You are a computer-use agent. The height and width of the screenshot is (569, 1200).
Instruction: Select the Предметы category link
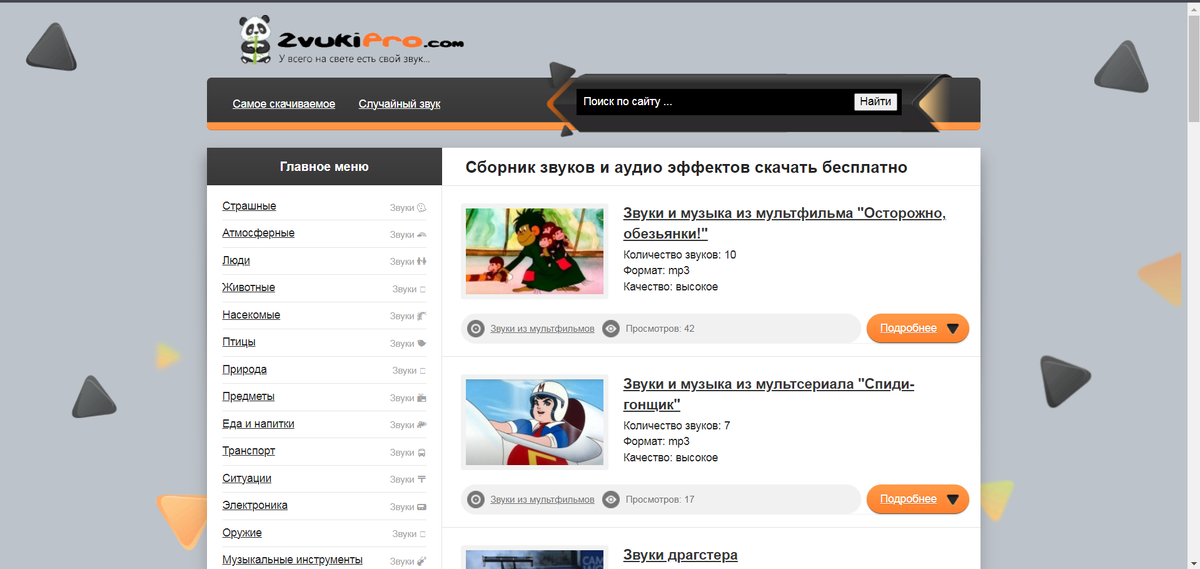pyautogui.click(x=248, y=396)
